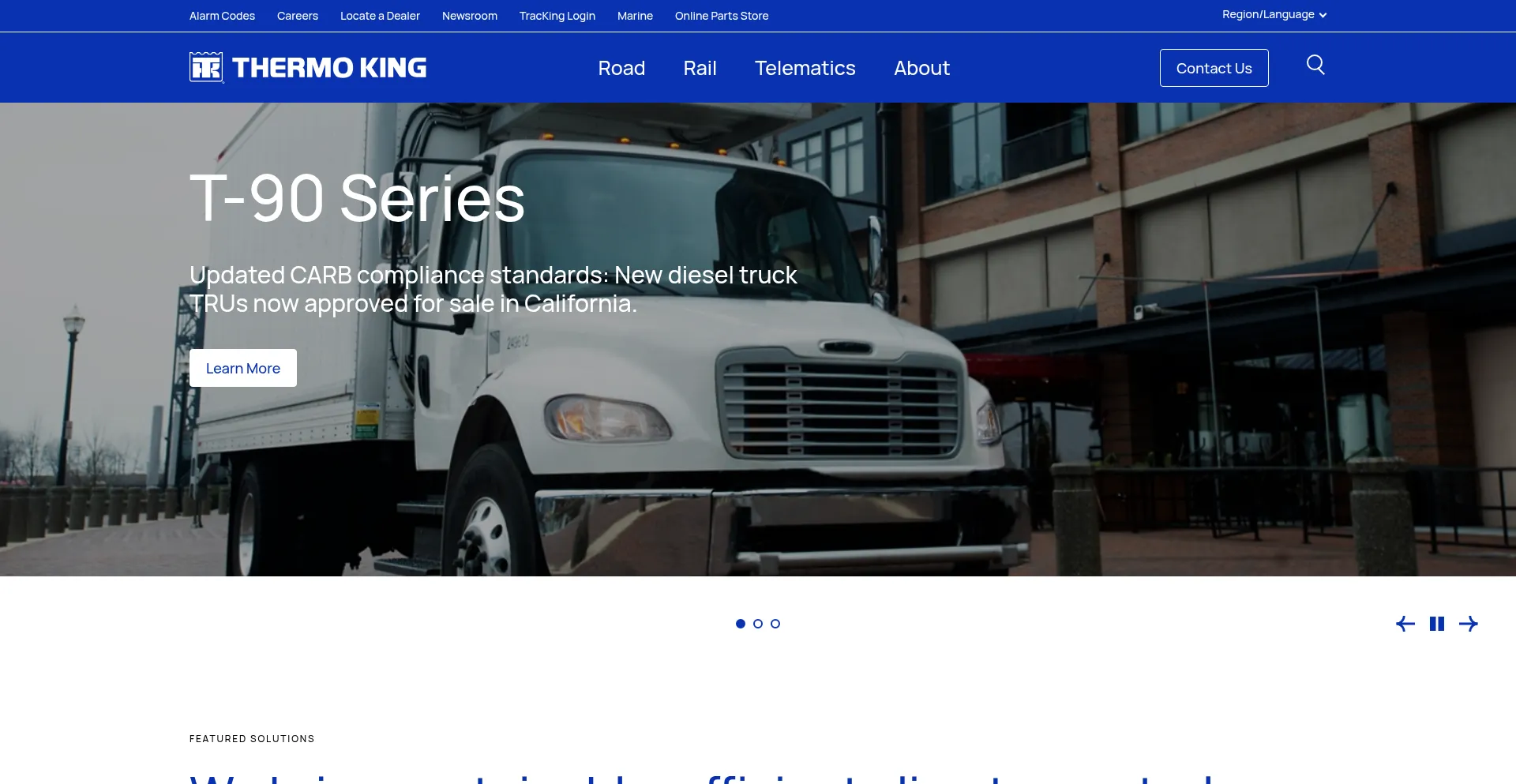
Task: Open the Telematics menu
Action: click(x=805, y=68)
